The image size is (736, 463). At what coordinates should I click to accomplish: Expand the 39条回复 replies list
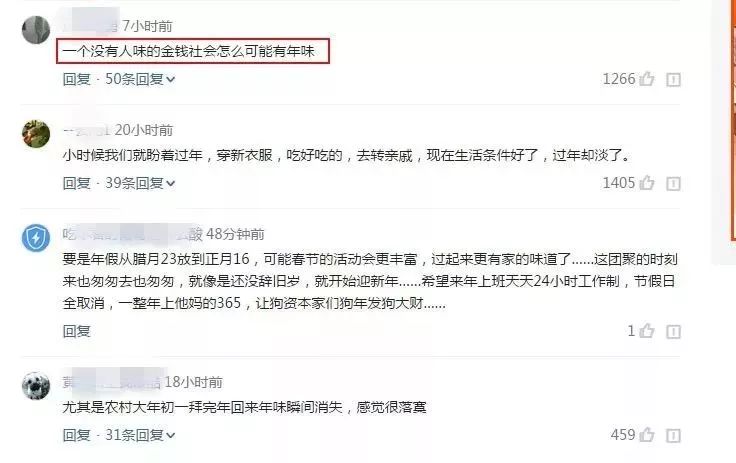(140, 183)
